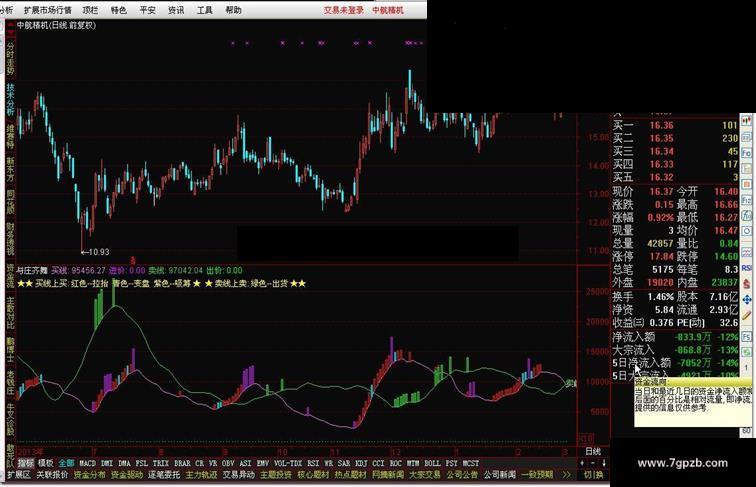The width and height of the screenshot is (756, 487).
Task: Click the down arrow beside indicator bar
Action: pyautogui.click(x=604, y=463)
